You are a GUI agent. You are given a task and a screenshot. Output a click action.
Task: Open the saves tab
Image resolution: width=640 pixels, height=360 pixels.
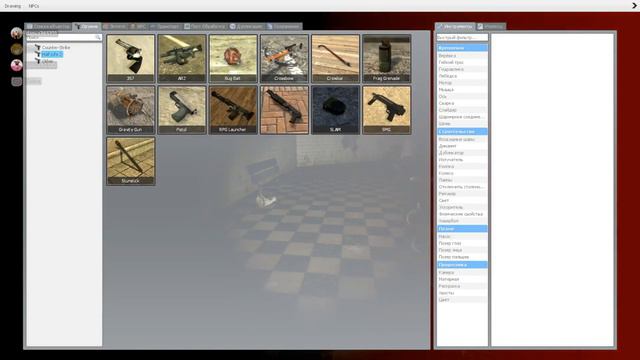pyautogui.click(x=284, y=26)
